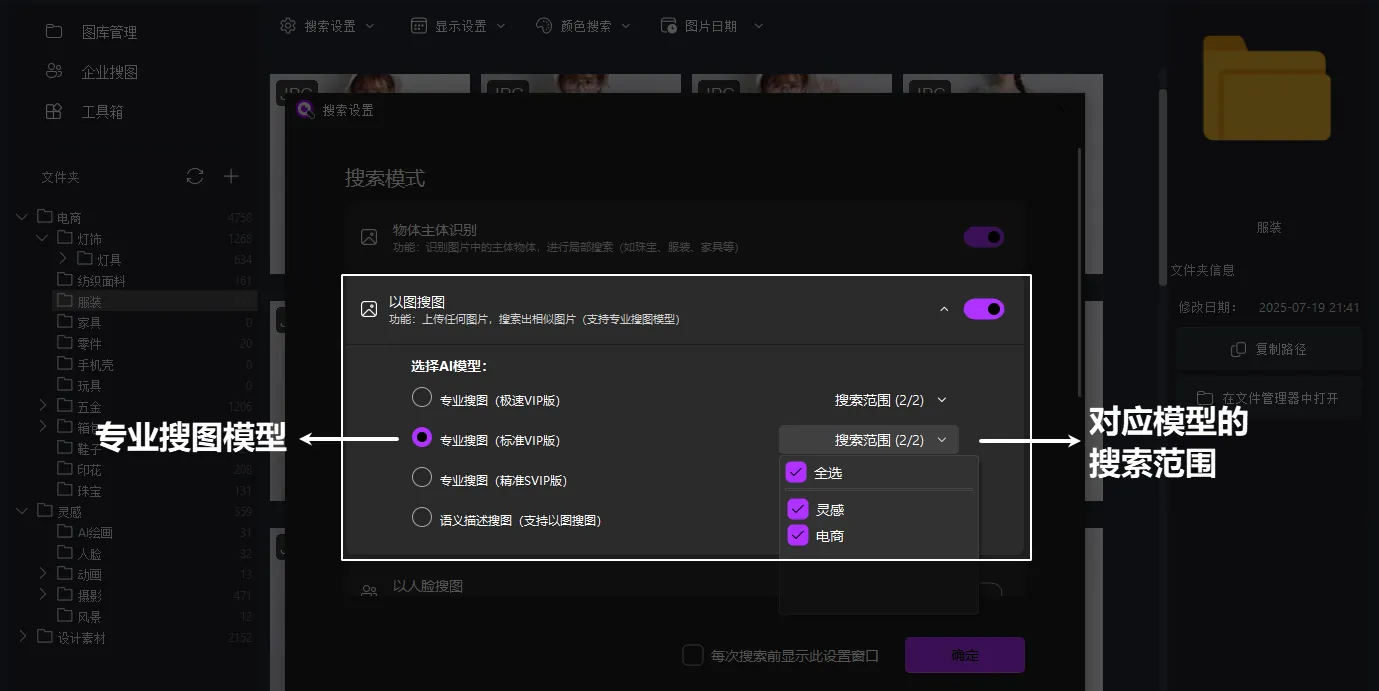The image size is (1379, 691).
Task: Open 图库管理 in the sidebar
Action: point(109,31)
